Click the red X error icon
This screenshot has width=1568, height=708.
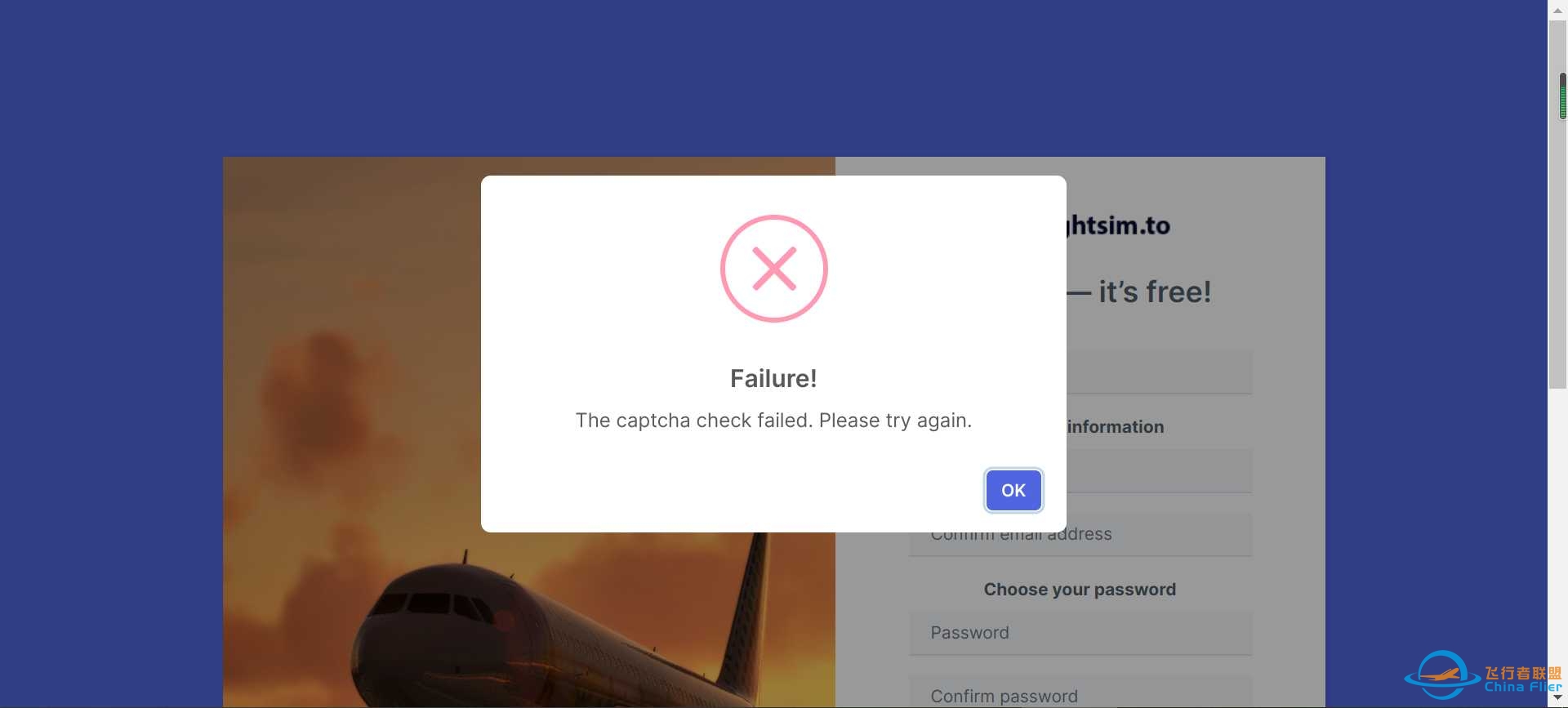[x=773, y=269]
